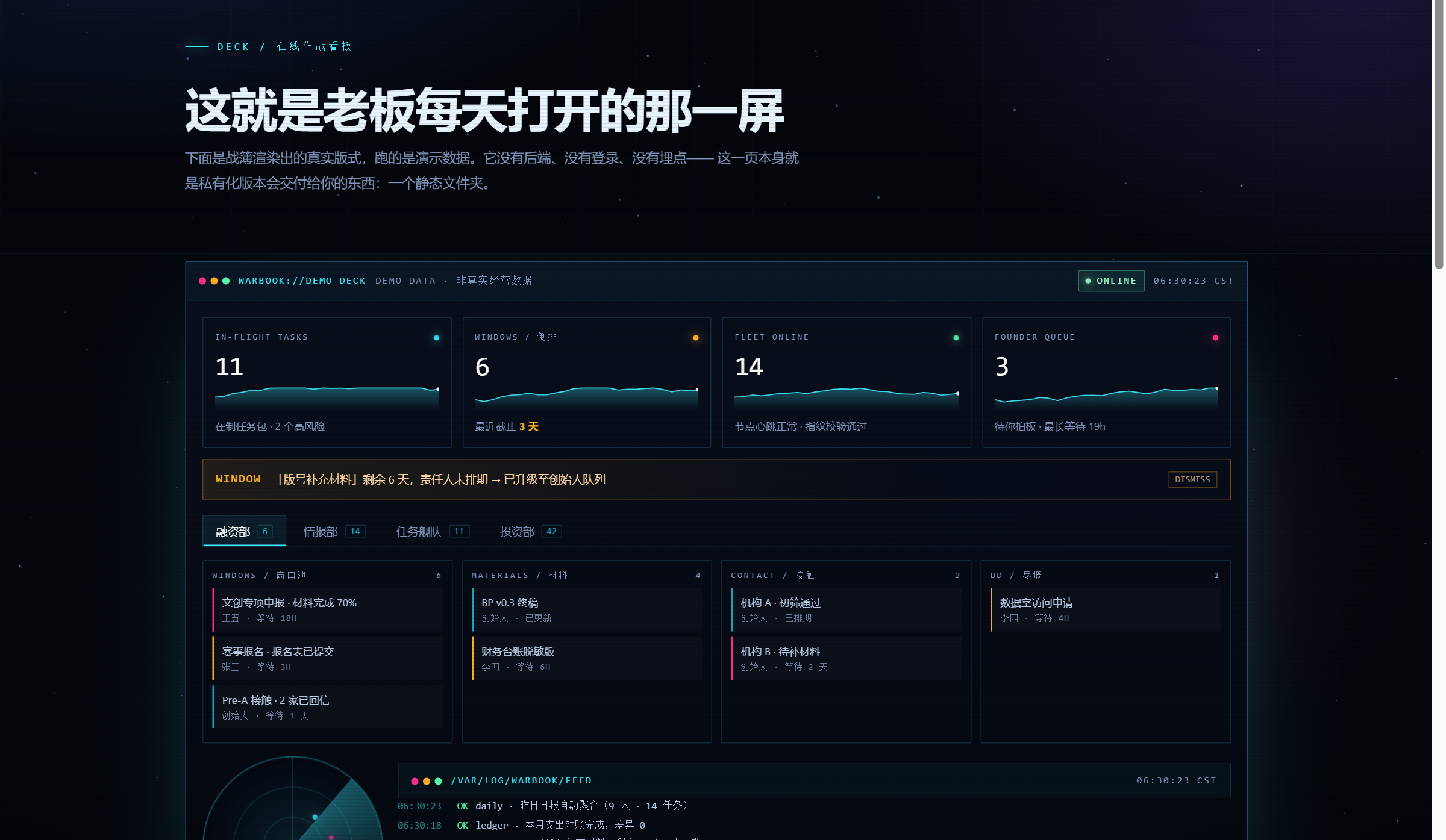1446x840 pixels.
Task: Click the count badge 42 on 投资部 tab
Action: [551, 531]
